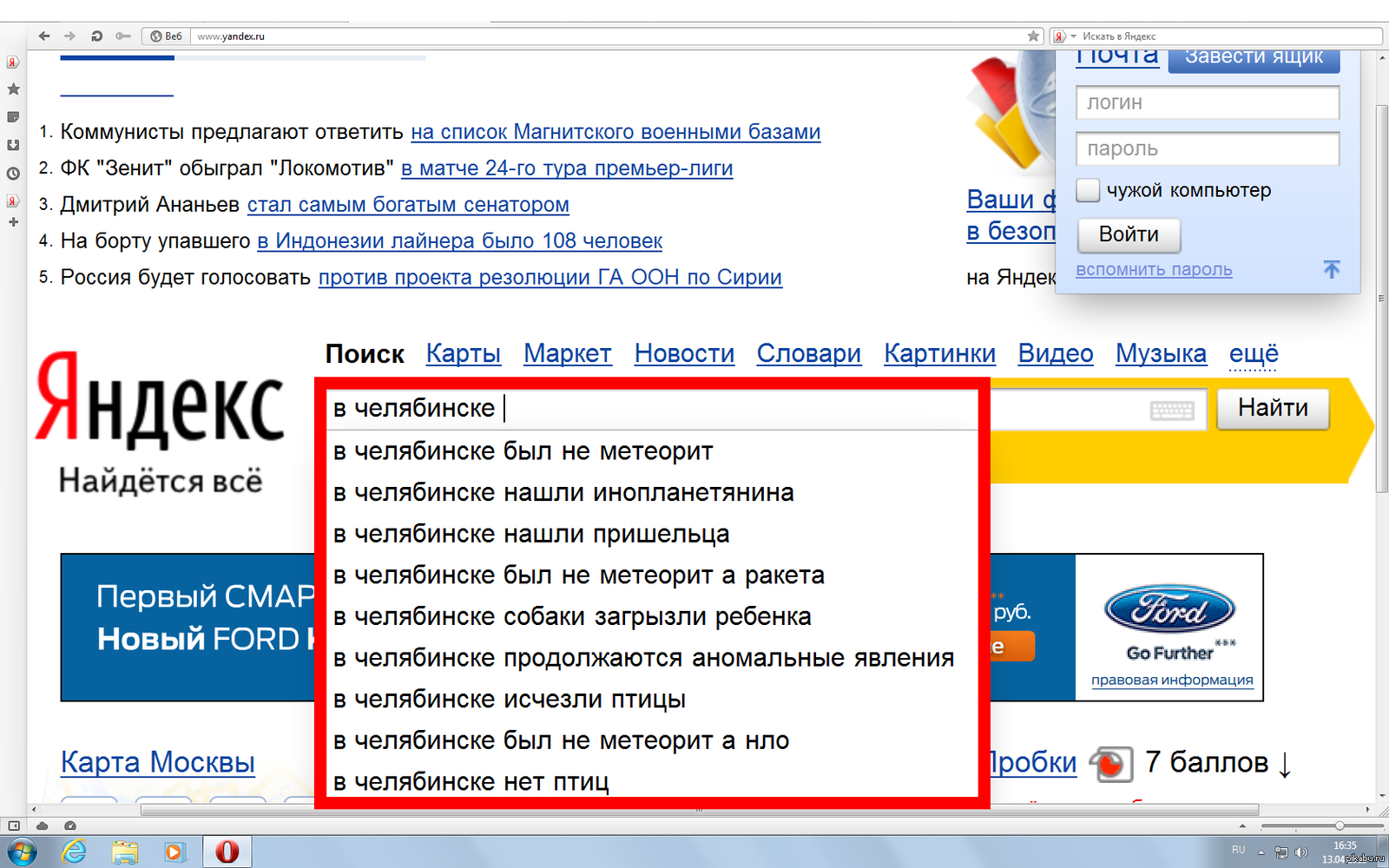Open the virtual keyboard icon in search box
The width and height of the screenshot is (1389, 868).
click(1172, 410)
